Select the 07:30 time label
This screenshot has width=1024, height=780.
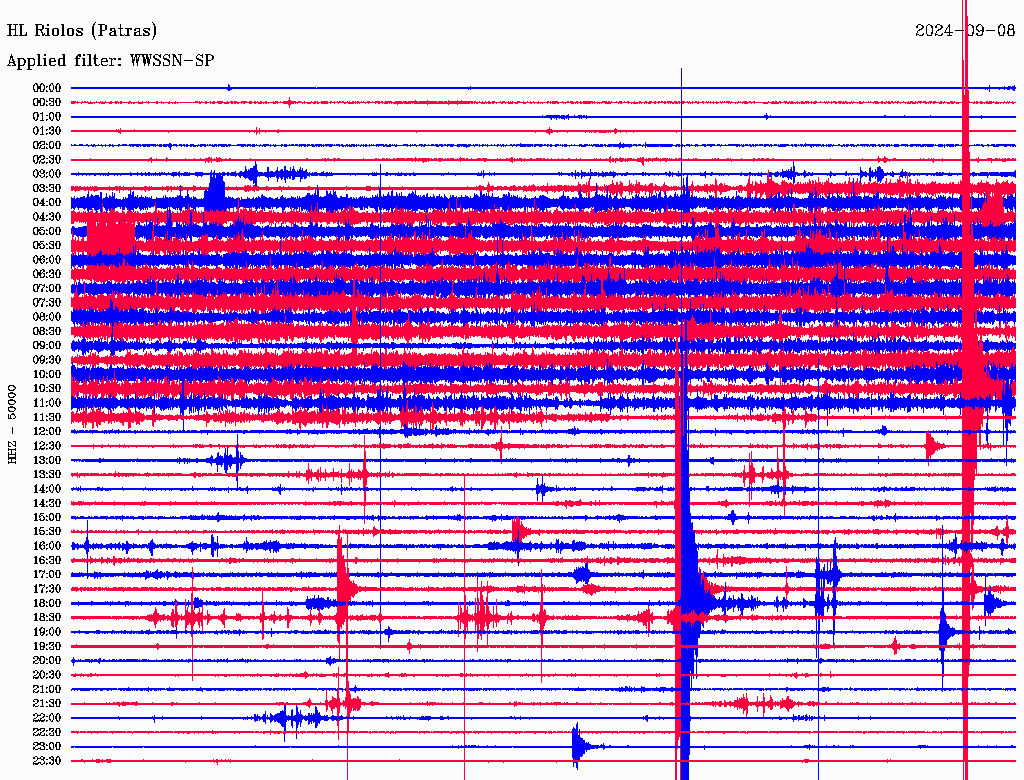[x=47, y=303]
